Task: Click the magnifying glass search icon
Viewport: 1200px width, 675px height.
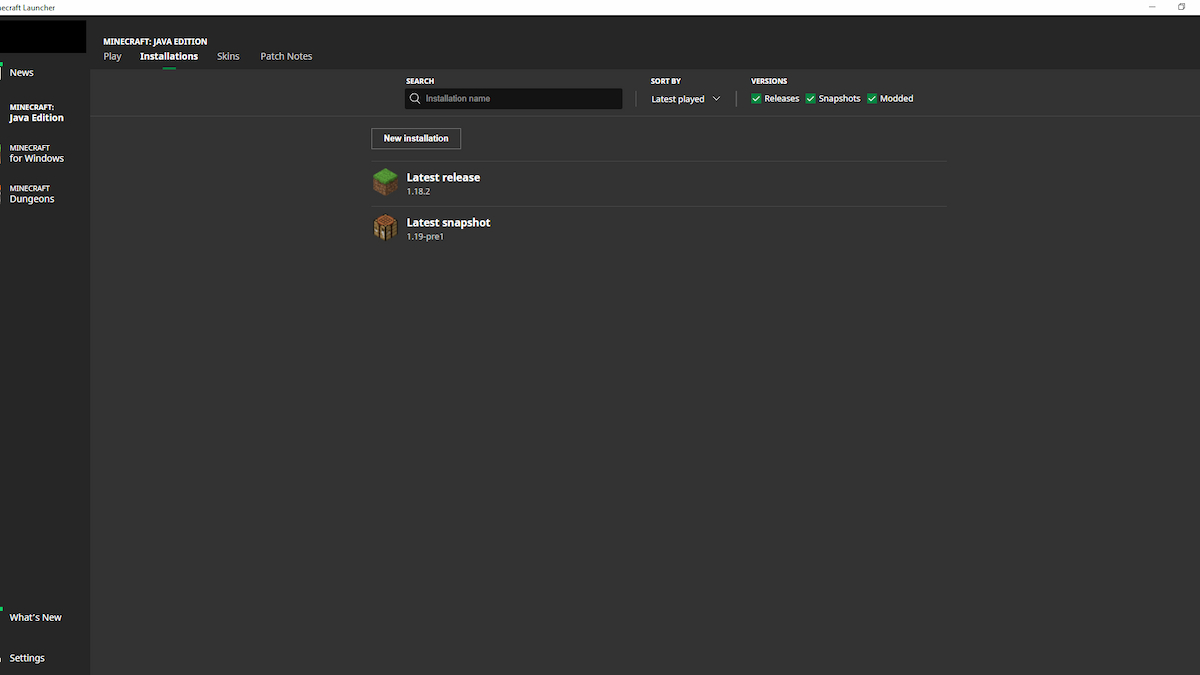Action: (415, 99)
